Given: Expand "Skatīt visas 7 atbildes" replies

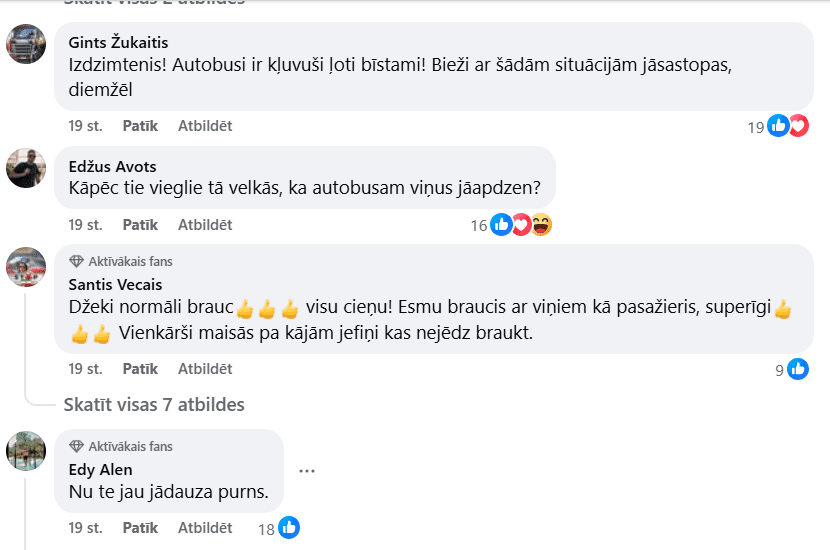Looking at the screenshot, I should coord(154,405).
